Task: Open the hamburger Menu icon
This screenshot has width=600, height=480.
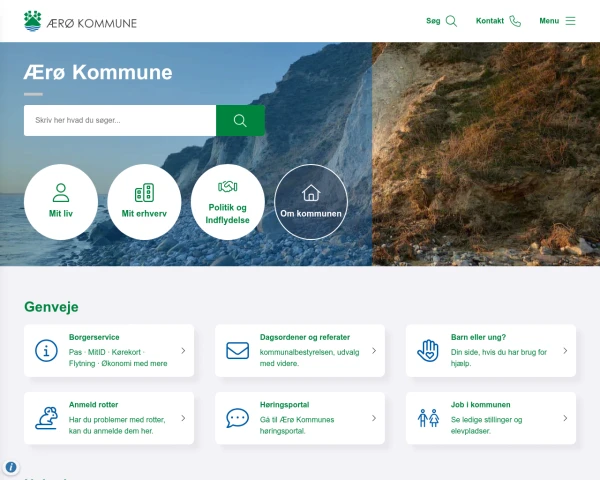Action: [571, 21]
